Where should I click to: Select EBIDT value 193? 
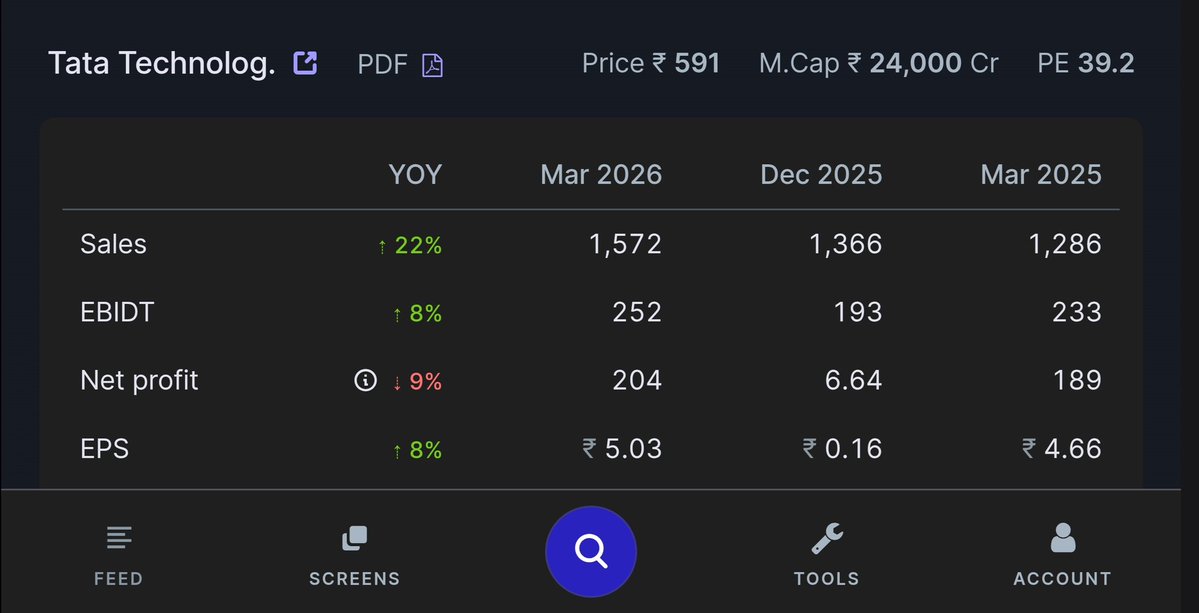pyautogui.click(x=857, y=313)
